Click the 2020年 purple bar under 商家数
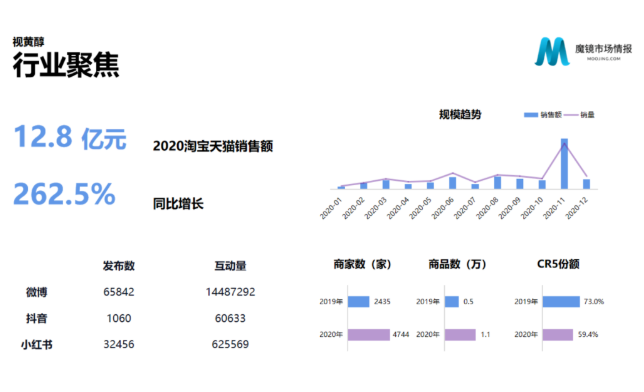 pos(368,334)
